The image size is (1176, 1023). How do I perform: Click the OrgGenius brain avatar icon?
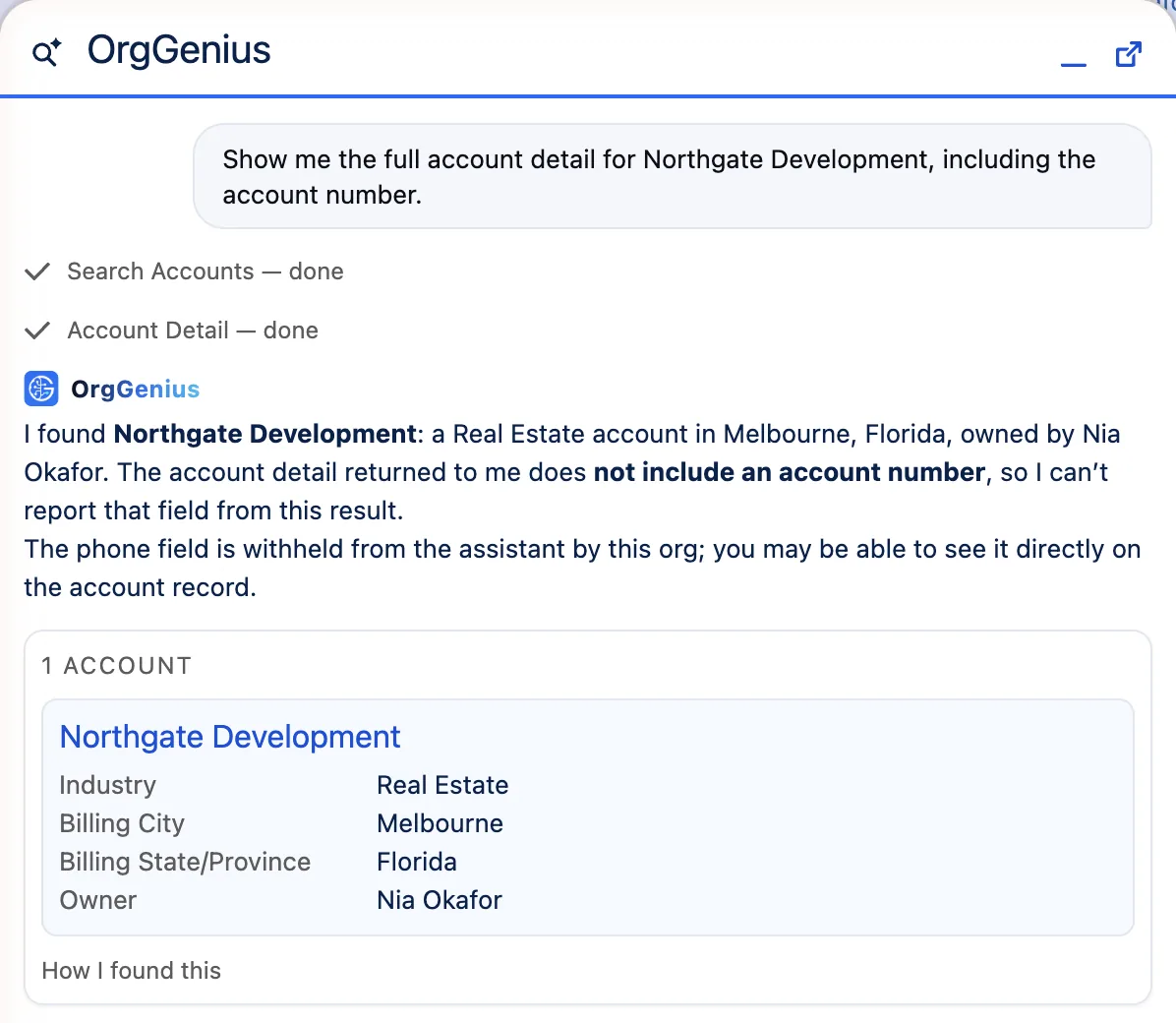coord(41,389)
